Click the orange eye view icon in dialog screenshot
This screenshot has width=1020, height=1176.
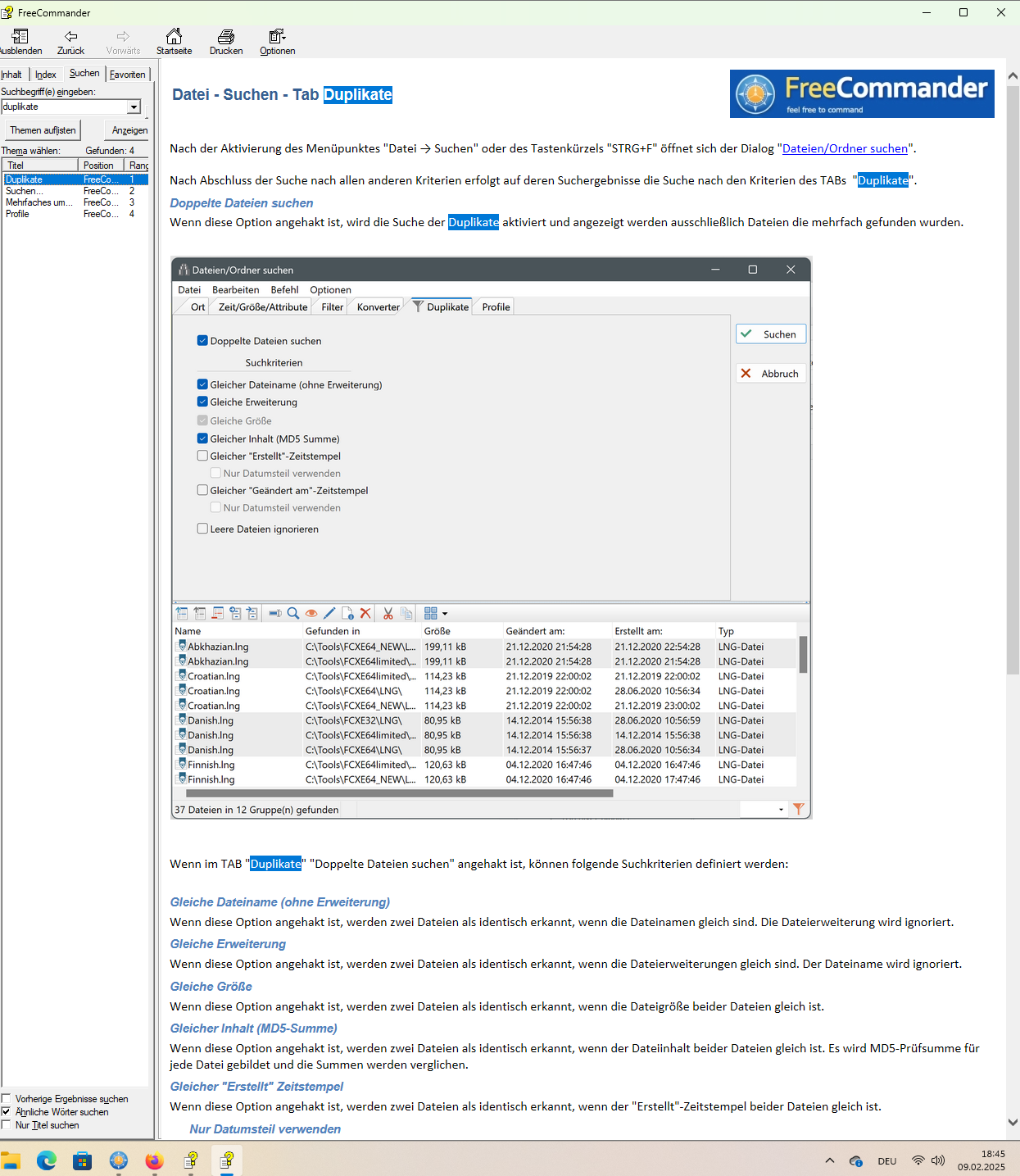(311, 613)
